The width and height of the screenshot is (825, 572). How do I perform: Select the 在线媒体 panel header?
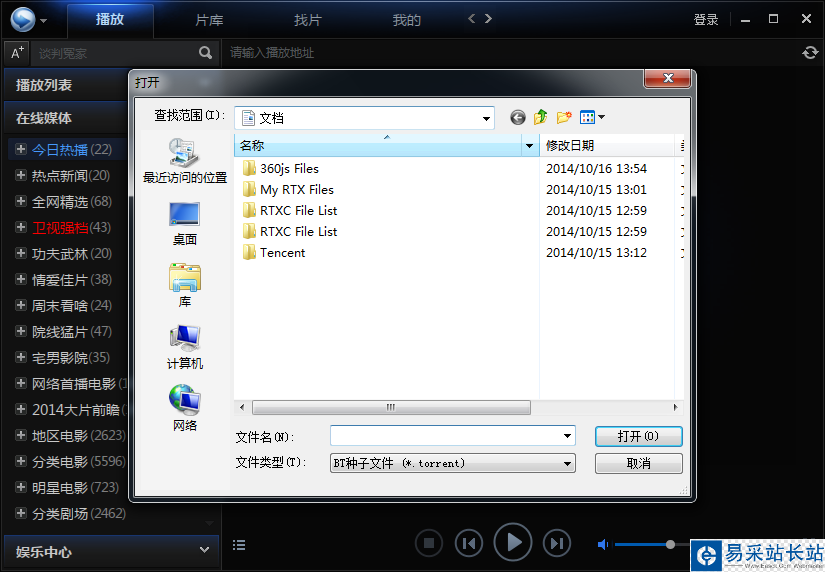[x=67, y=118]
